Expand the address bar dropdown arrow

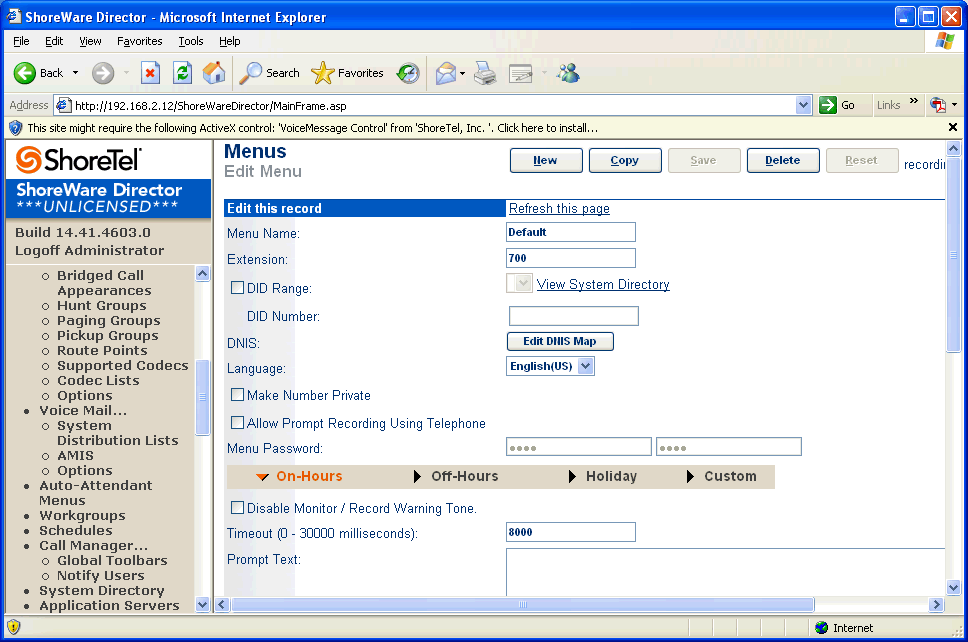tap(803, 105)
